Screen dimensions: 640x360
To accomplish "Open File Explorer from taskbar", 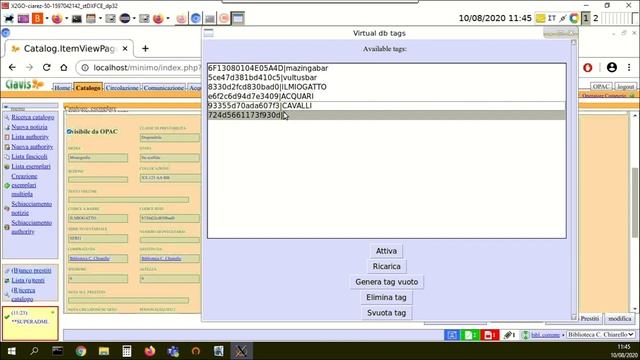I will tap(104, 351).
